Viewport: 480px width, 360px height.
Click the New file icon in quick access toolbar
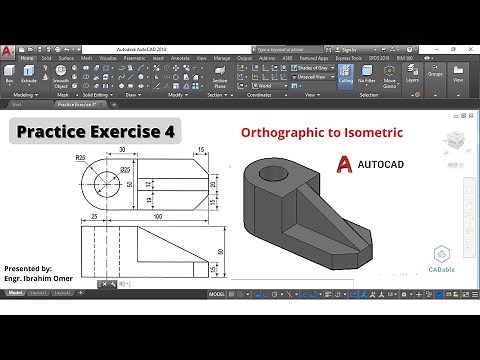coord(22,50)
